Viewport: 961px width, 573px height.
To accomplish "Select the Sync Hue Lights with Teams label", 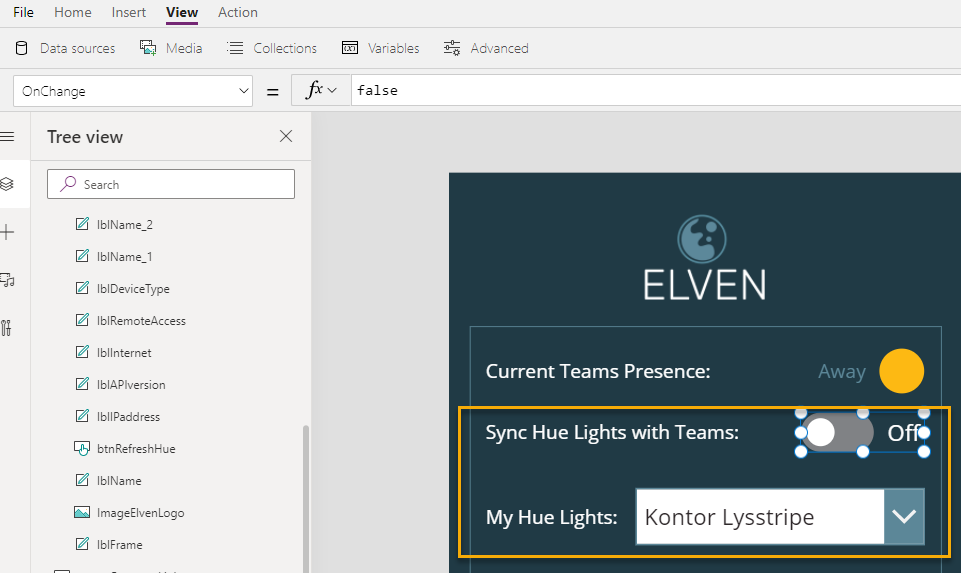I will [612, 433].
